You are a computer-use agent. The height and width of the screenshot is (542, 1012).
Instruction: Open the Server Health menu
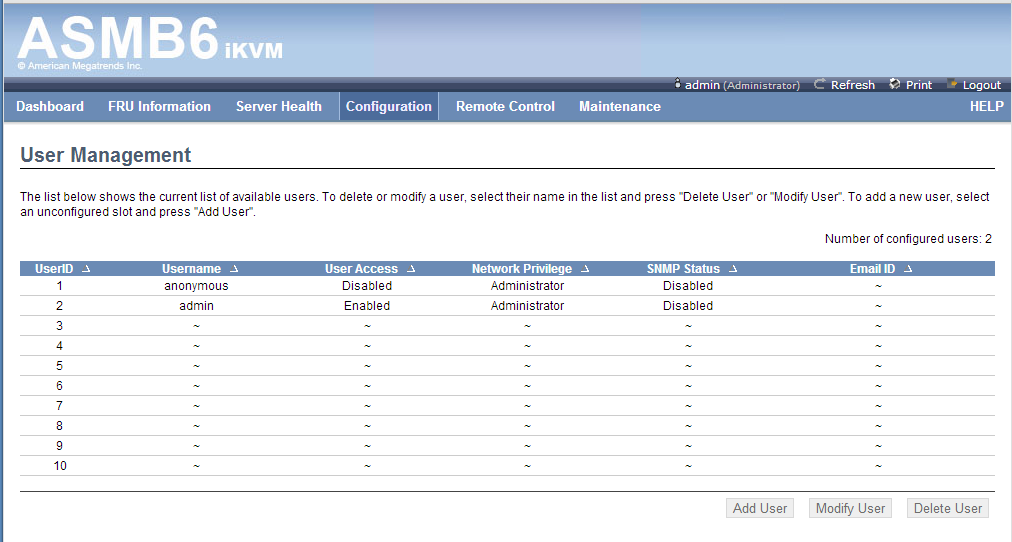point(279,106)
